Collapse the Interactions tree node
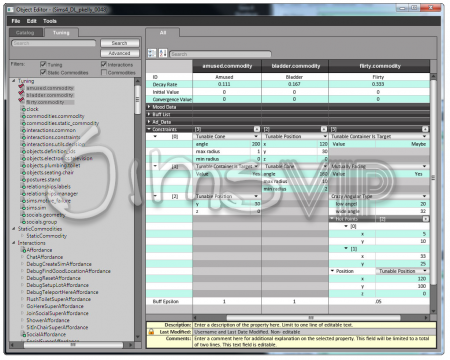The height and width of the screenshot is (360, 450). 14,243
